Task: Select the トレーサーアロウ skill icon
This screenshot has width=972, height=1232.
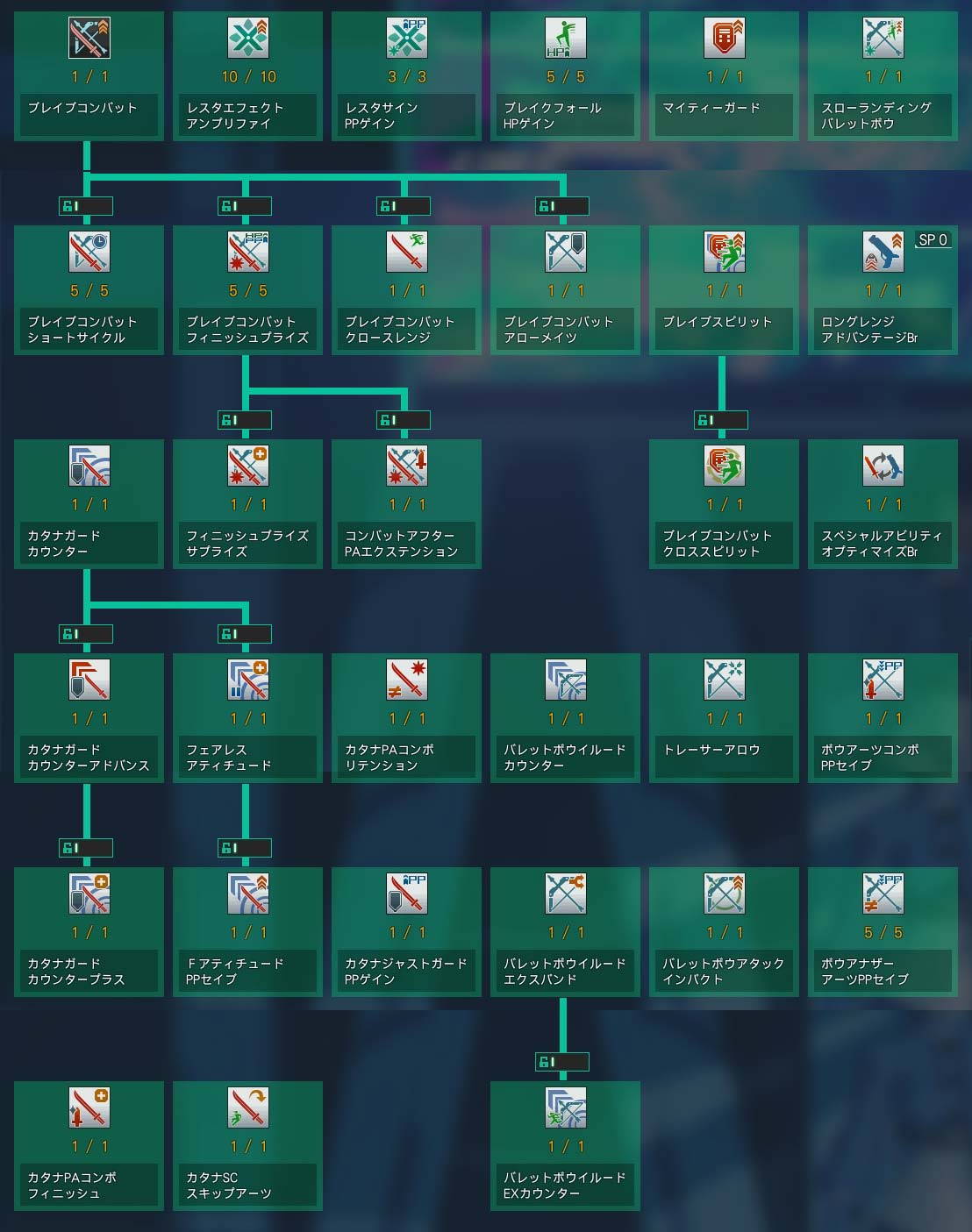Action: pos(724,680)
